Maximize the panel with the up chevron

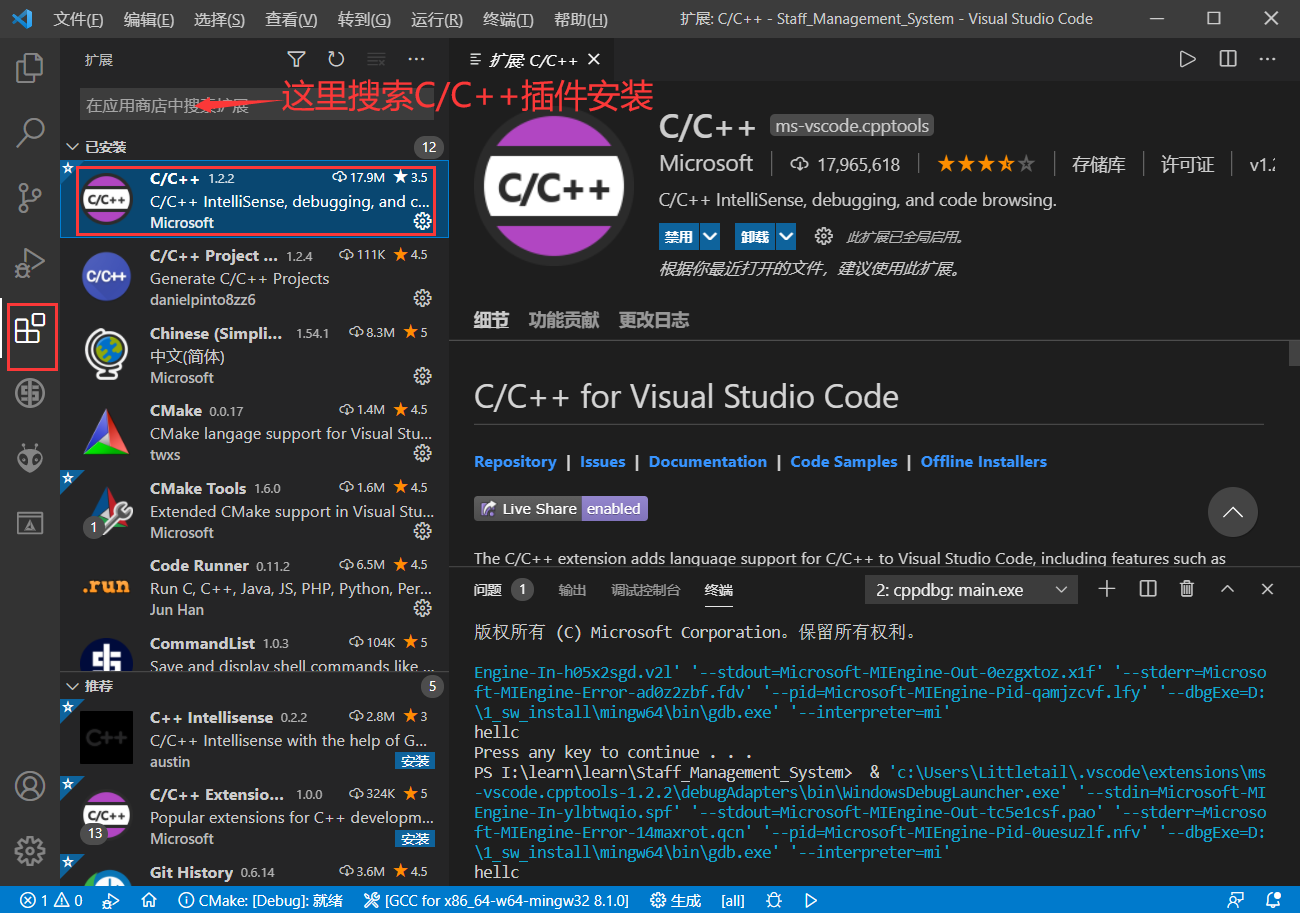point(1227,589)
